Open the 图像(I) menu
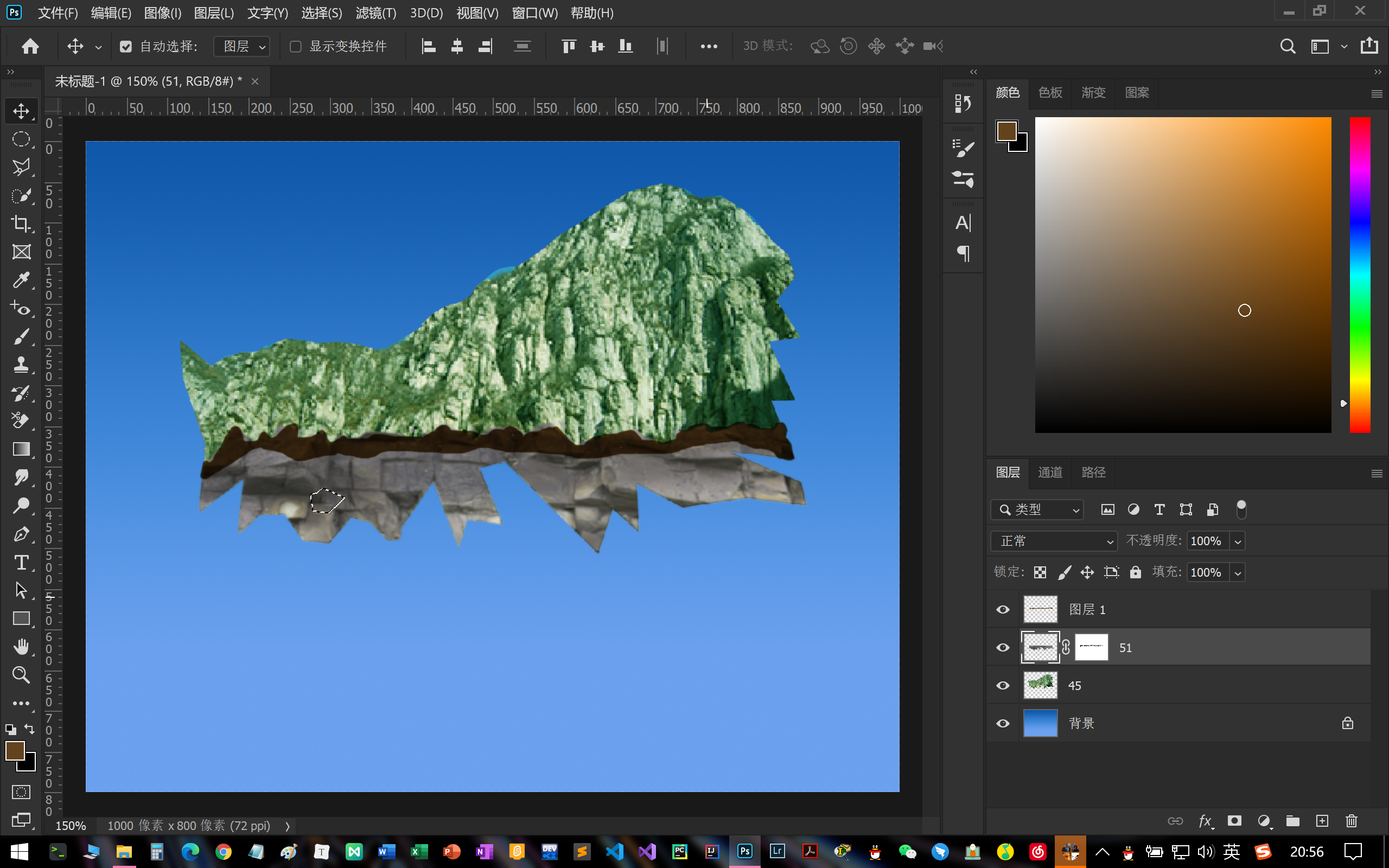Image resolution: width=1389 pixels, height=868 pixels. click(x=162, y=12)
